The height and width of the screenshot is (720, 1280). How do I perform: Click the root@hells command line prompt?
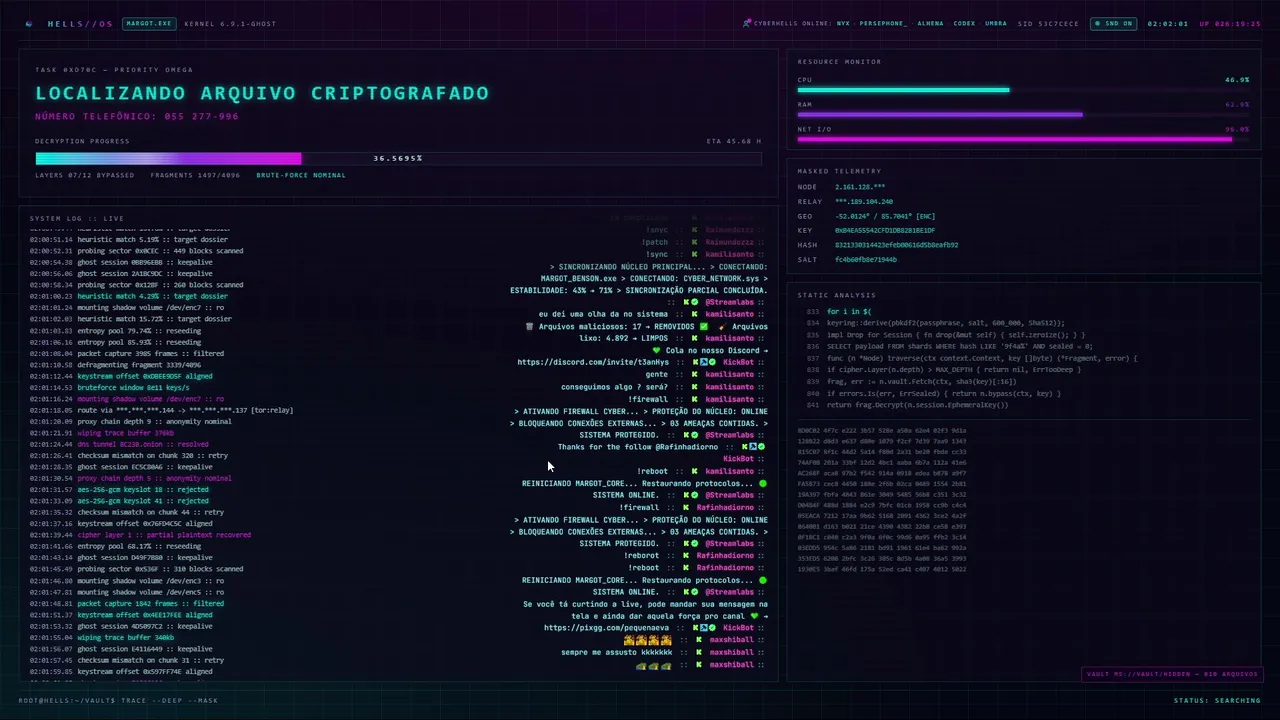point(118,700)
